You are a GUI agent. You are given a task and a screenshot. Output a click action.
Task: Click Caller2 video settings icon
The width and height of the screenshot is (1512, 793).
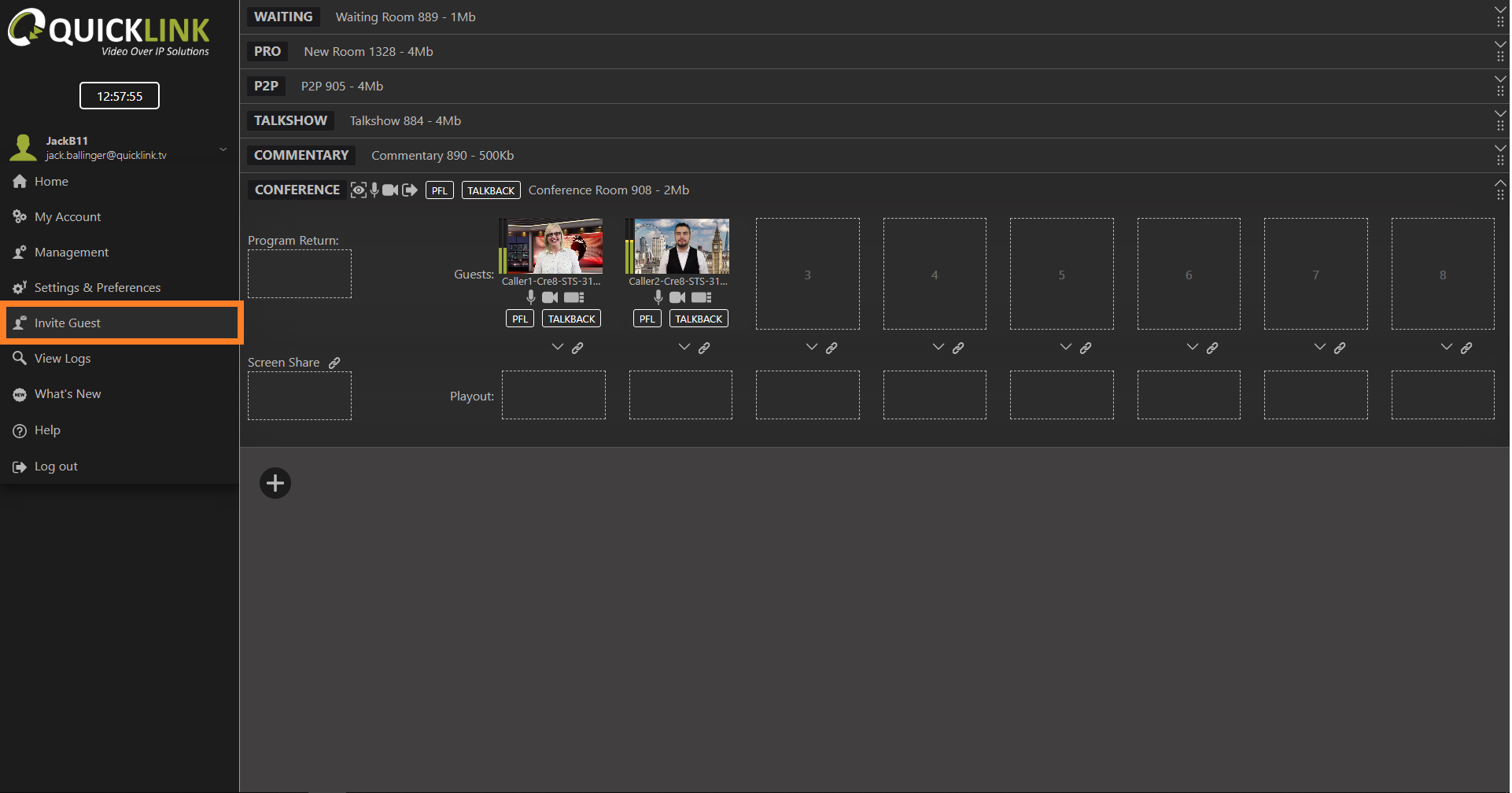(x=702, y=297)
